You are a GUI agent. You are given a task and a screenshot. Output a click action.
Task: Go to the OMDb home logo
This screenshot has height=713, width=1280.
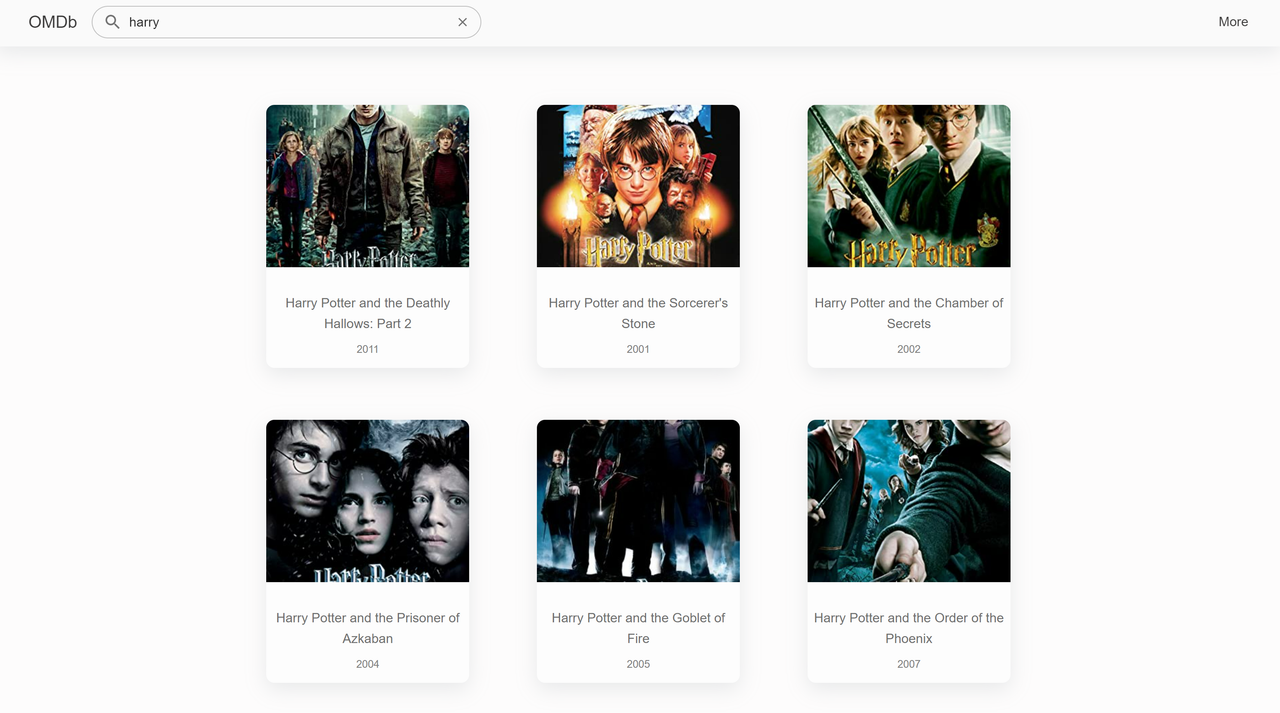(53, 22)
